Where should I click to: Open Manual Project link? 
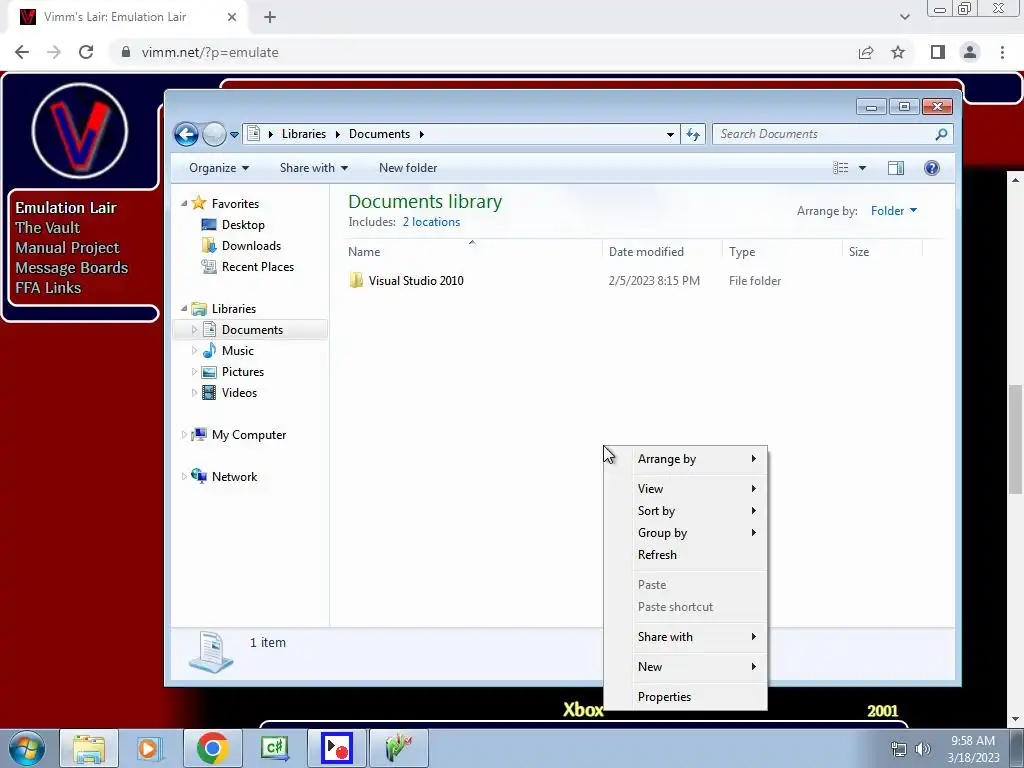pyautogui.click(x=67, y=248)
